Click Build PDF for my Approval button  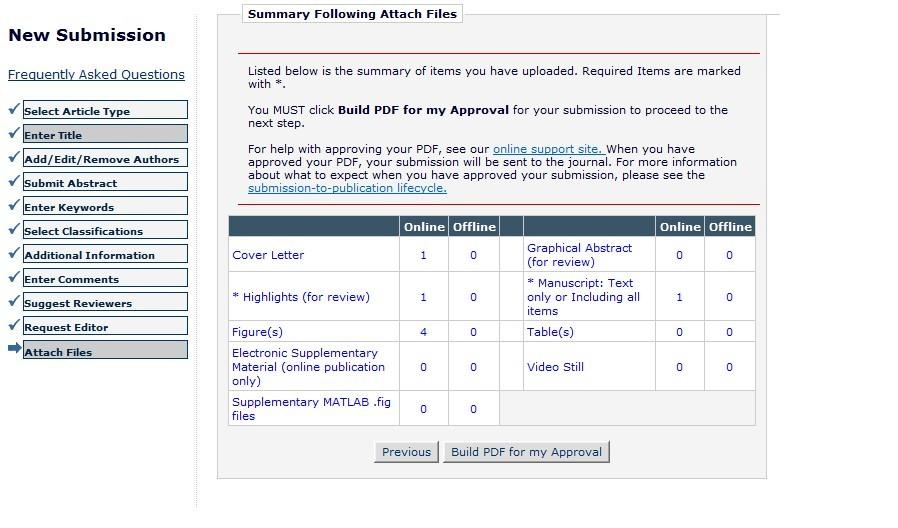coord(526,452)
